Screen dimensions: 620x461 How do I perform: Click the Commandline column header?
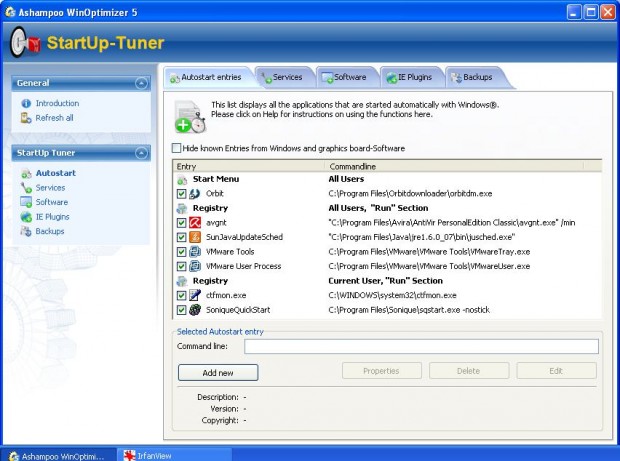[x=454, y=166]
